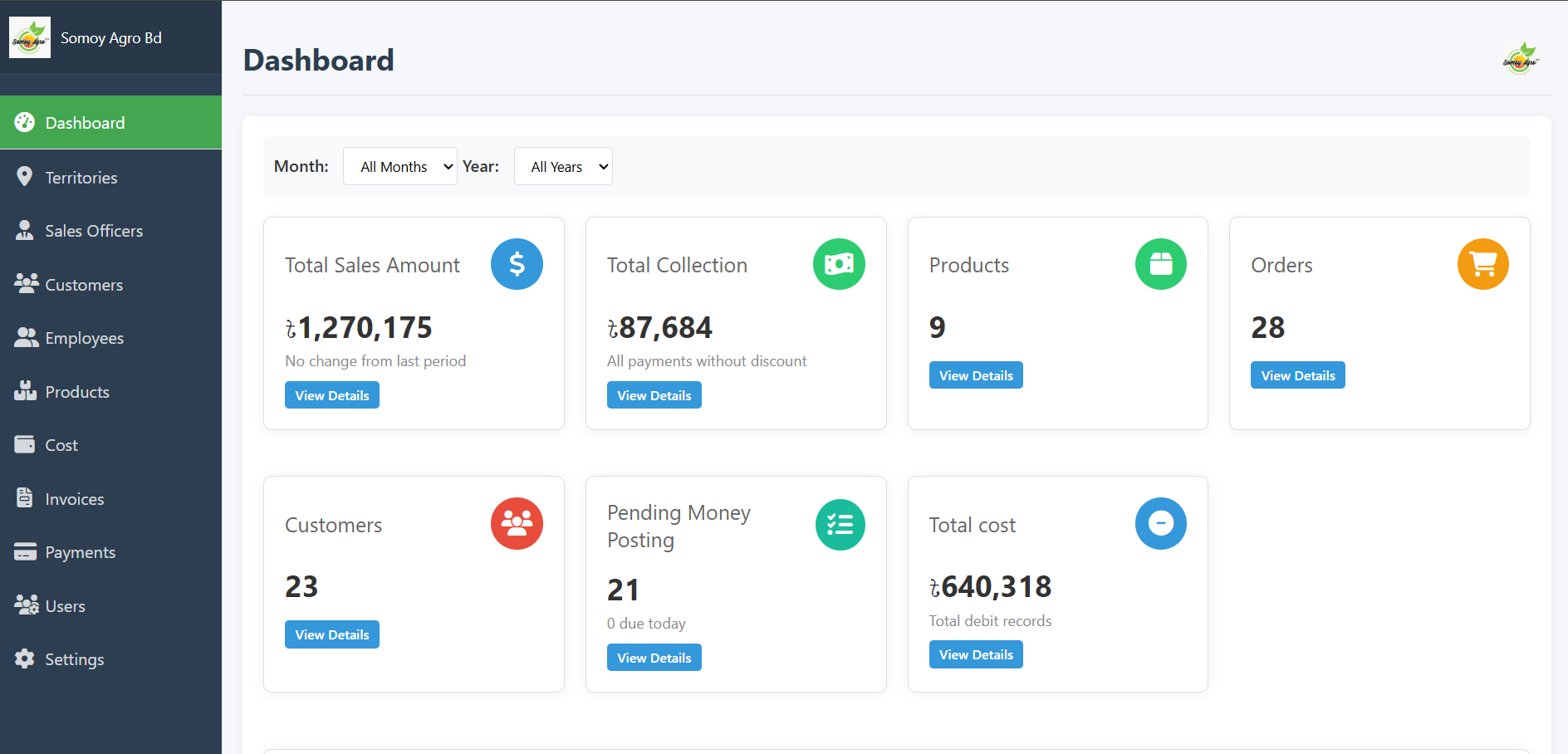Click the cash icon on Total Collection card
Screen dimensions: 1568x754
tap(839, 264)
